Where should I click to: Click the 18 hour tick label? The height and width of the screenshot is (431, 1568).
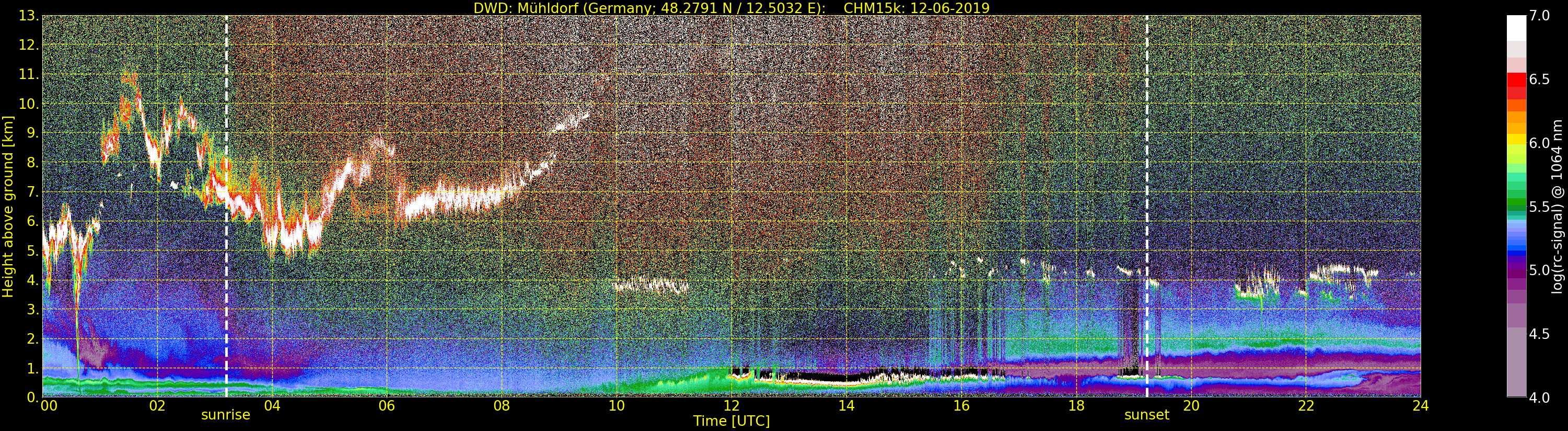coord(1076,405)
